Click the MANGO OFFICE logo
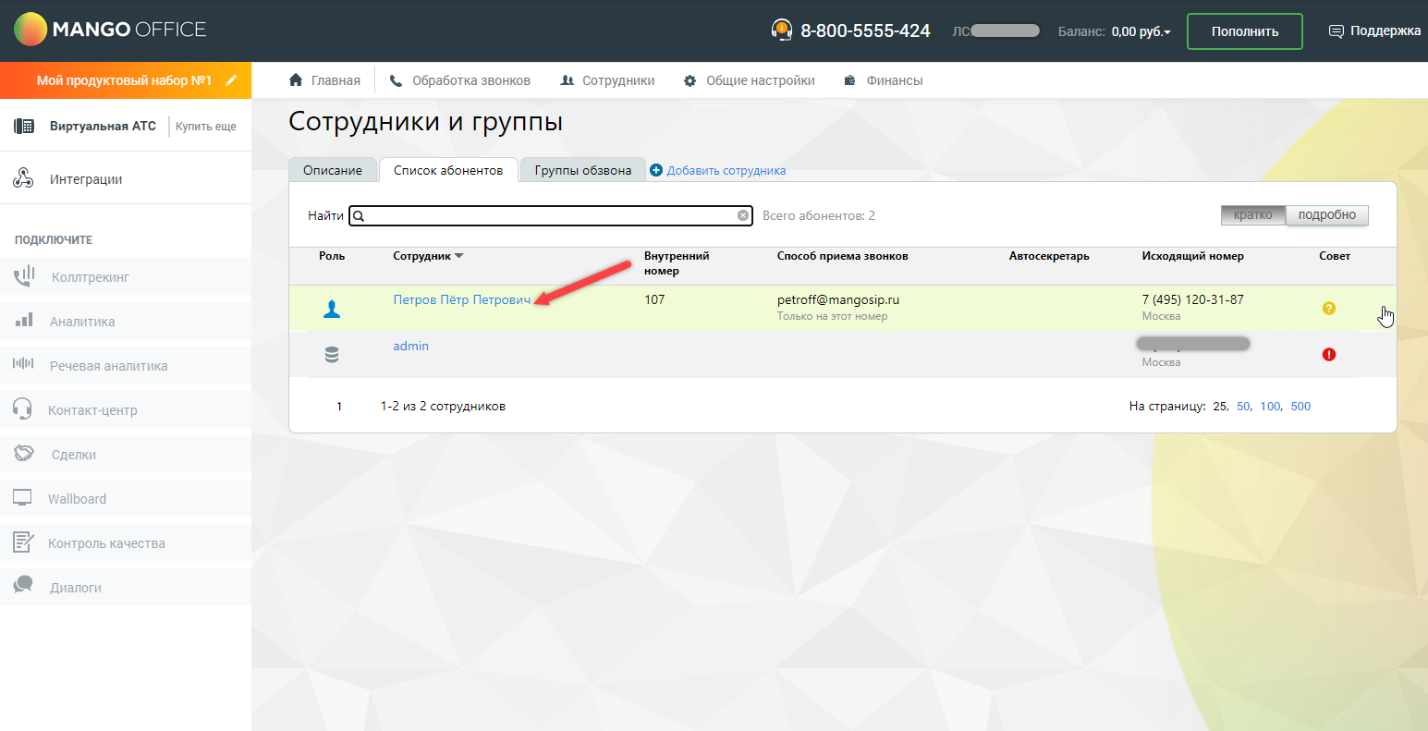 click(x=110, y=30)
